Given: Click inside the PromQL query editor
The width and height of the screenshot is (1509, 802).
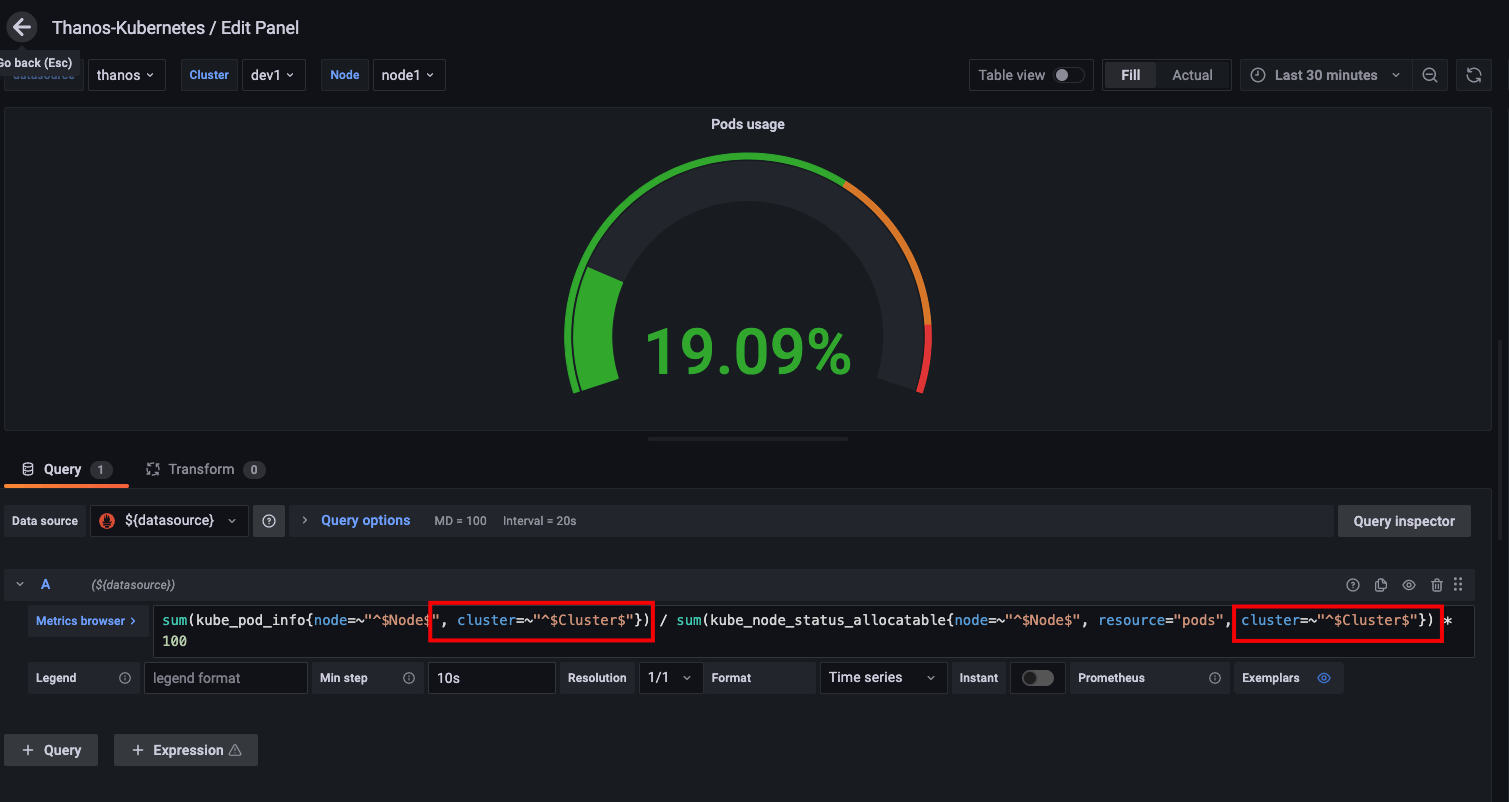Looking at the screenshot, I should (813, 630).
